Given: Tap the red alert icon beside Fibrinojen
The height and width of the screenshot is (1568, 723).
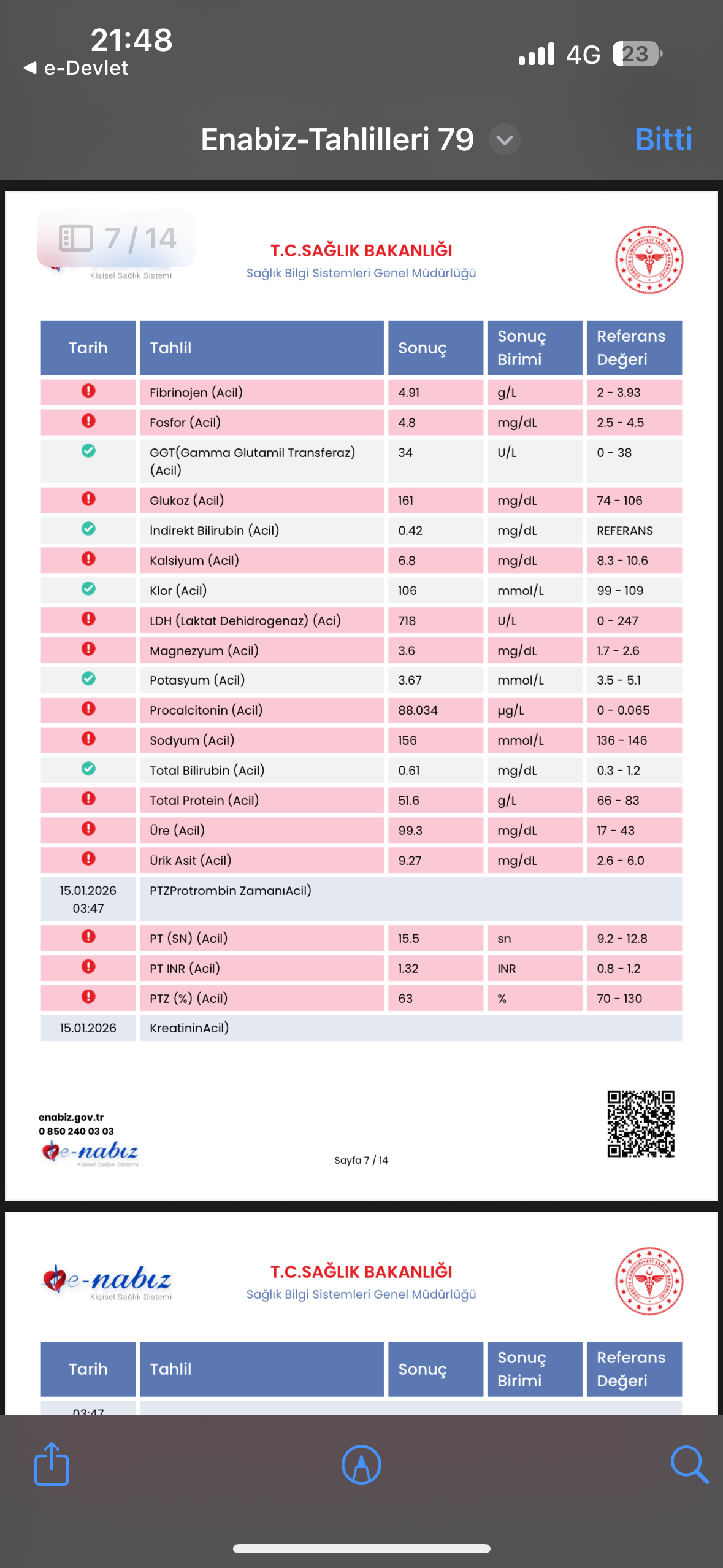Looking at the screenshot, I should point(88,391).
